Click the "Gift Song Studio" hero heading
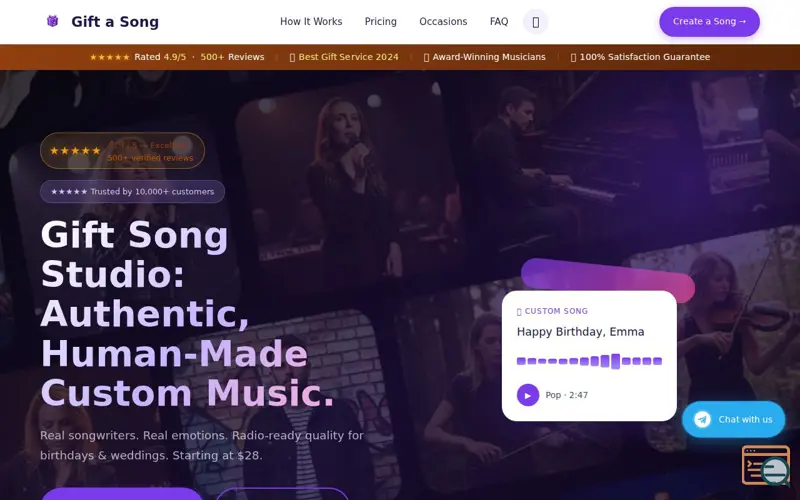Screen dimensions: 800x500 pyautogui.click(x=187, y=314)
